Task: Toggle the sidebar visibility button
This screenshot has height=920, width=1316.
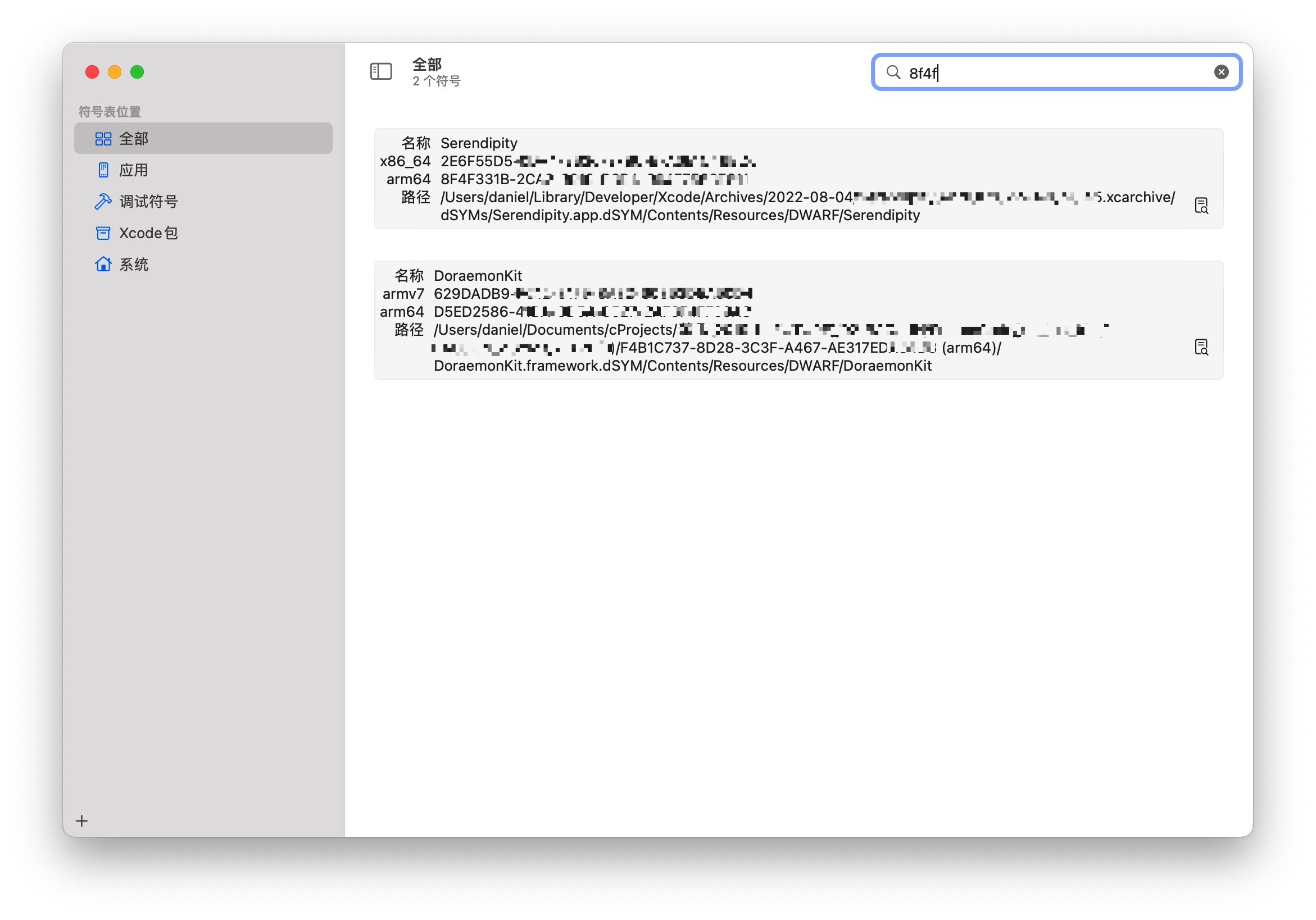Action: coord(380,71)
